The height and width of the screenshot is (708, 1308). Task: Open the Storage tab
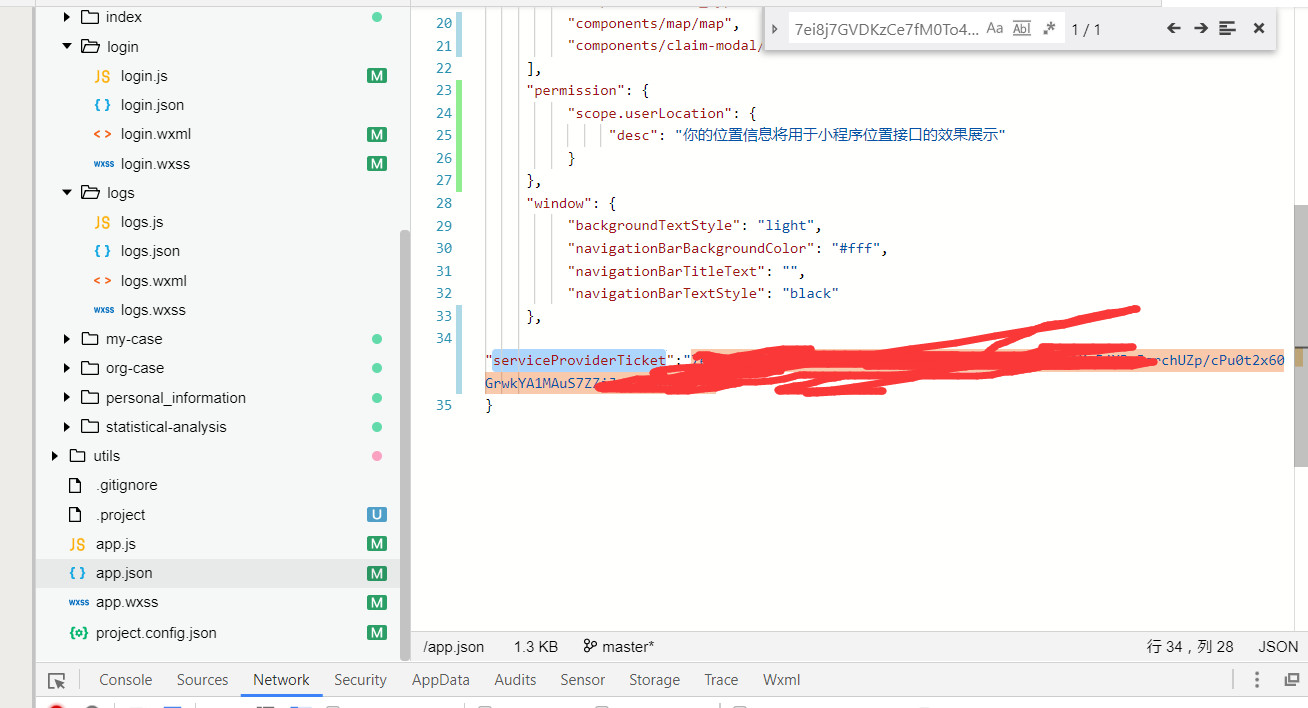tap(654, 679)
